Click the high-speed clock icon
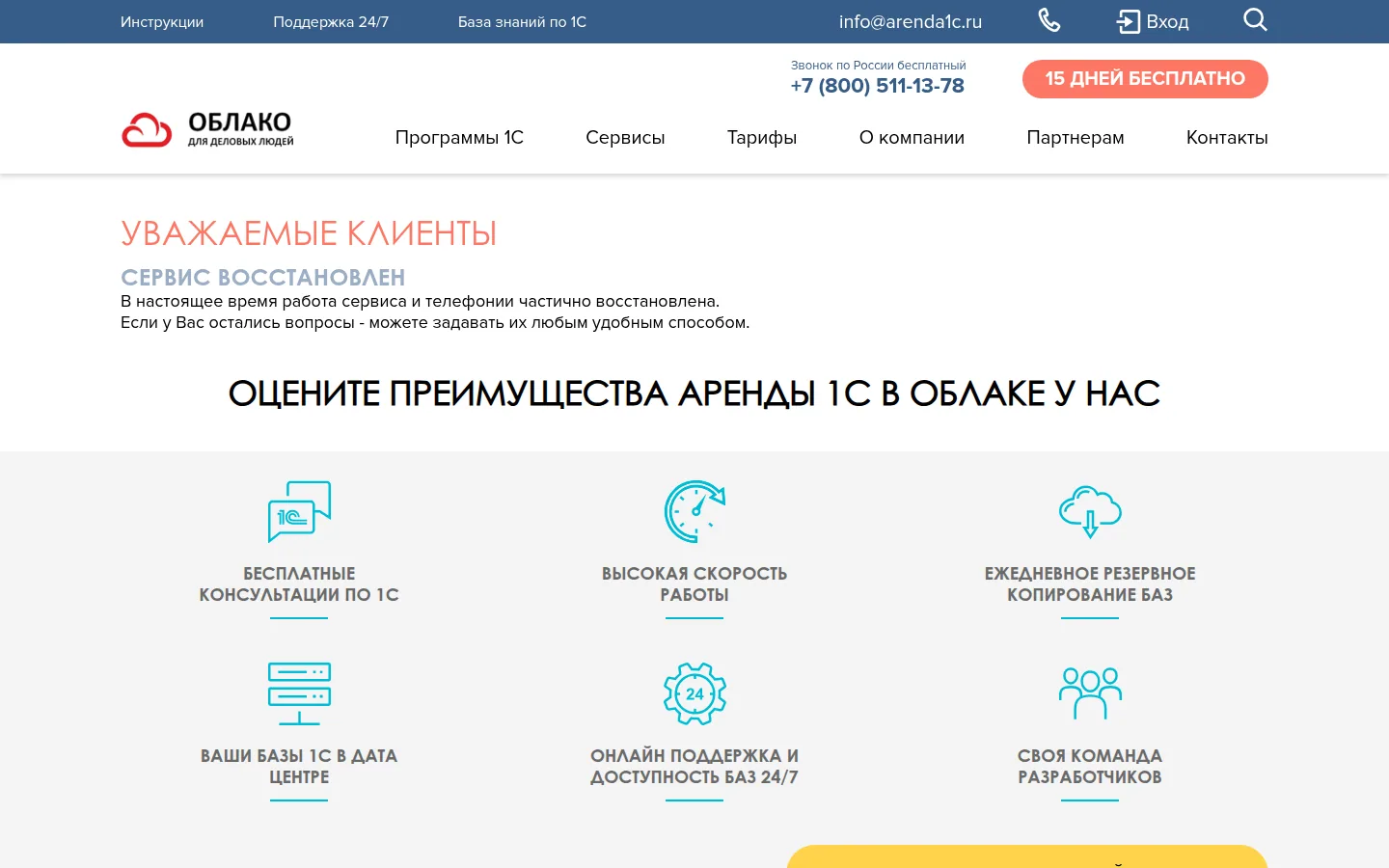 pos(694,511)
